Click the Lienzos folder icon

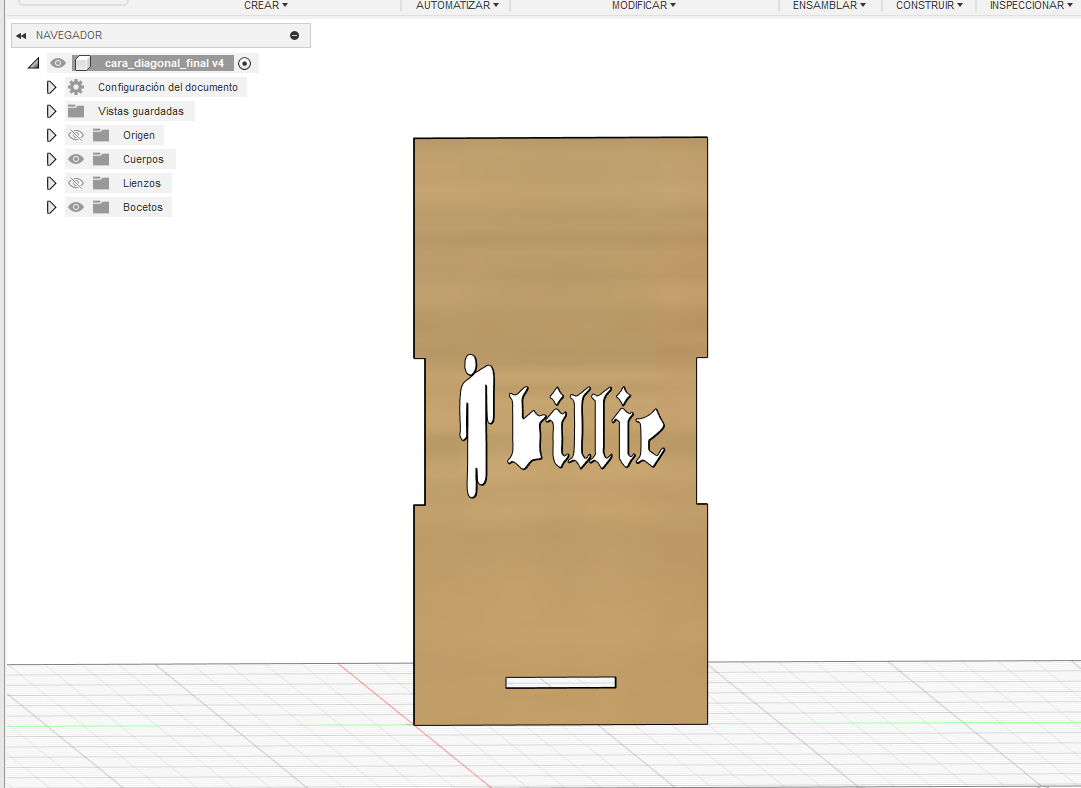click(101, 183)
